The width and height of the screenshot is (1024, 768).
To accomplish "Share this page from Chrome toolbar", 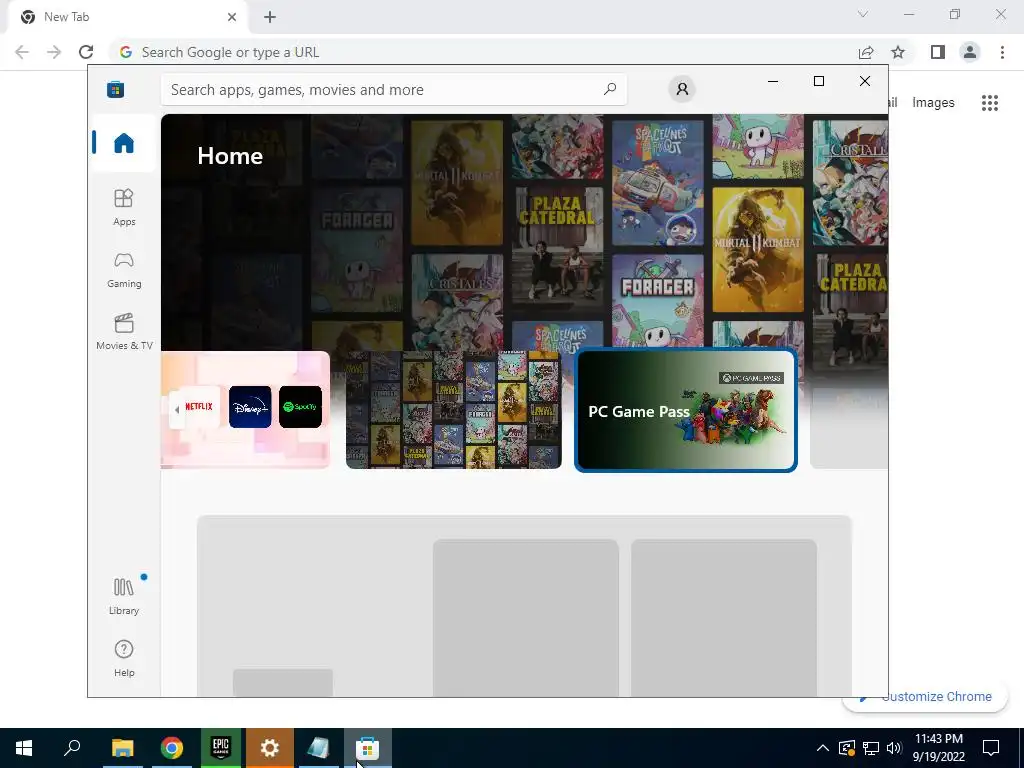I will pos(866,52).
